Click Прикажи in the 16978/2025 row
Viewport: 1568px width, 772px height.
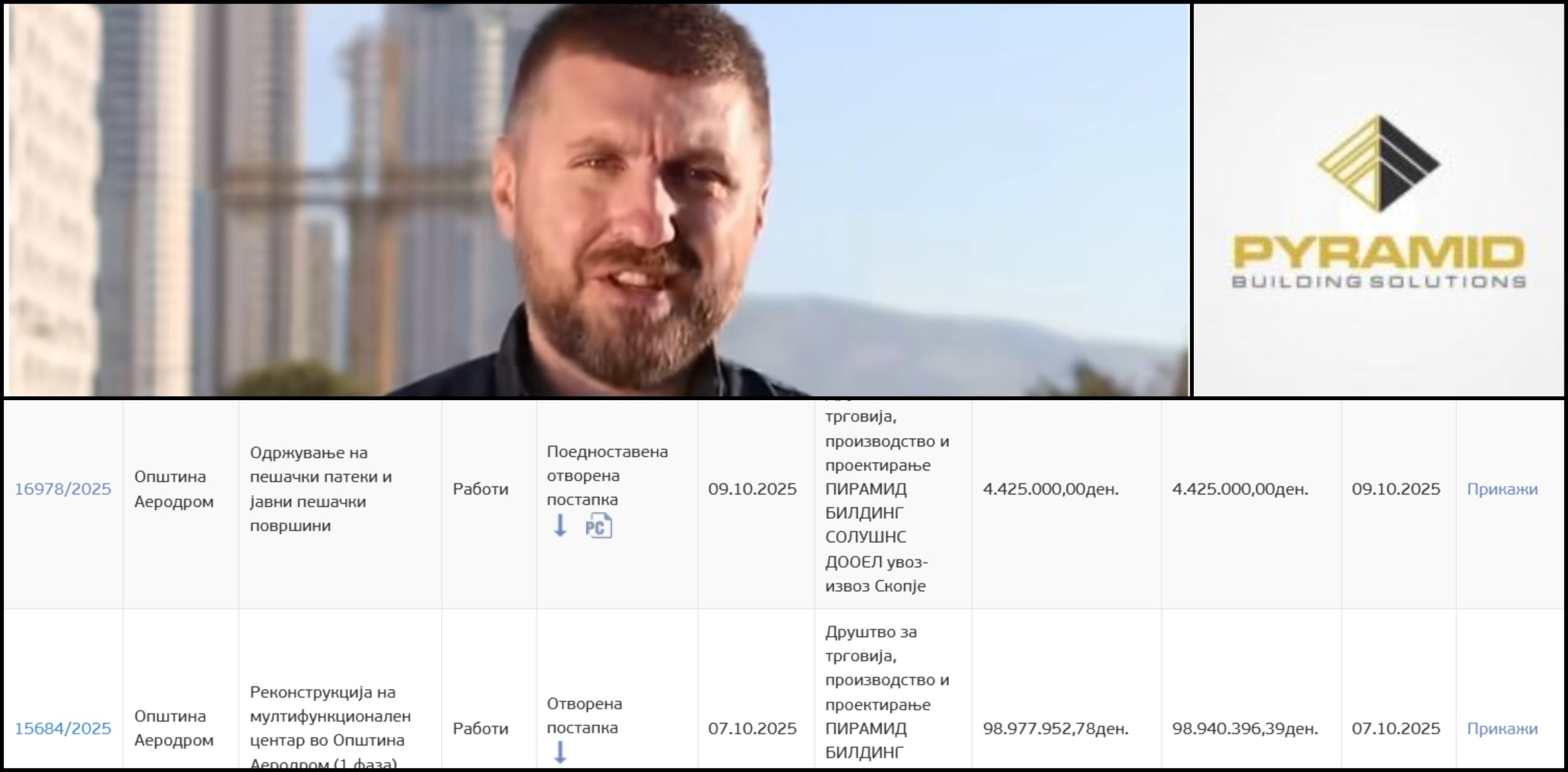(1502, 489)
